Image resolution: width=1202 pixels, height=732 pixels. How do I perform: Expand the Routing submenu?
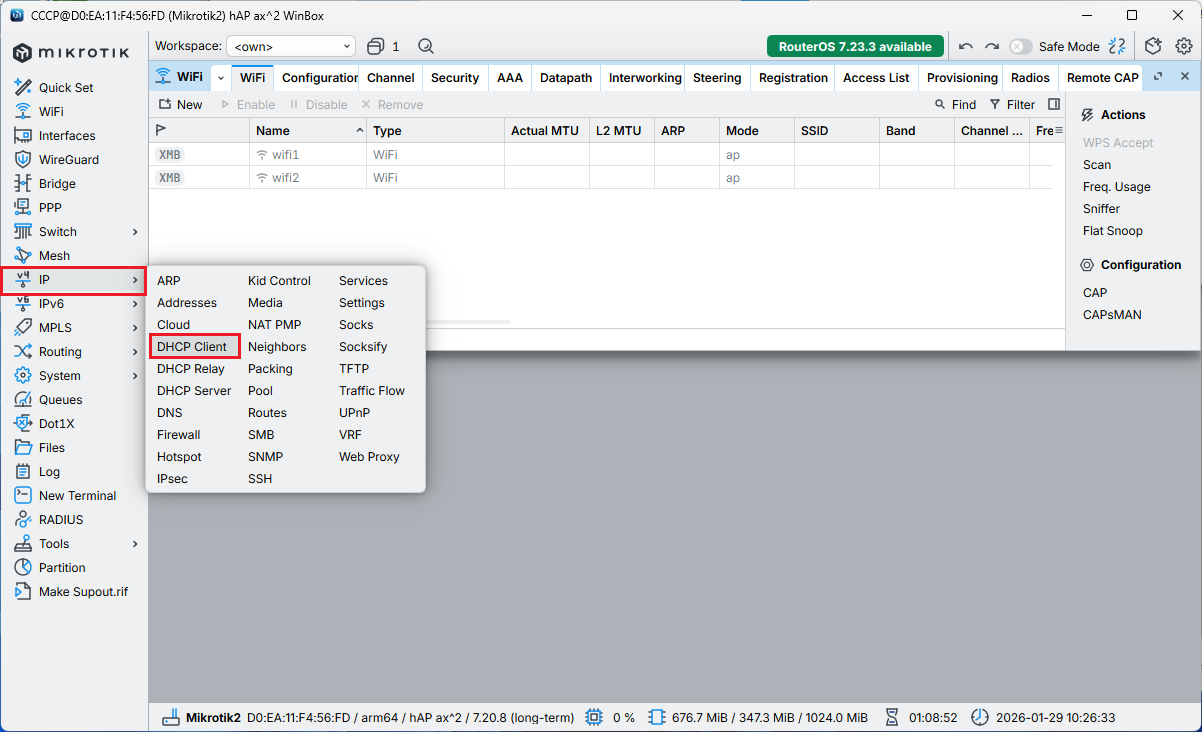click(x=135, y=352)
